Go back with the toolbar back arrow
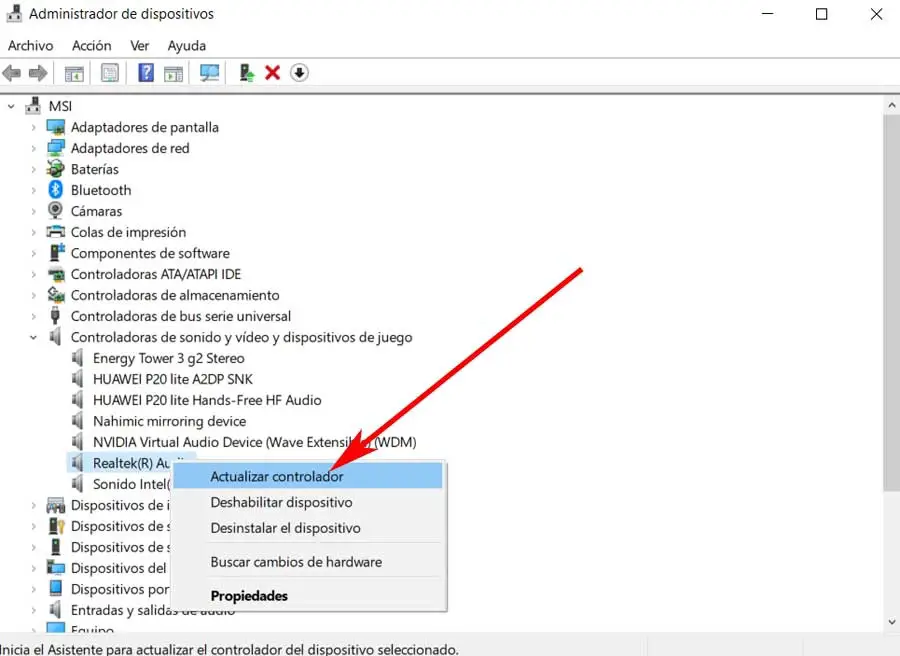The width and height of the screenshot is (900, 656). [x=11, y=73]
